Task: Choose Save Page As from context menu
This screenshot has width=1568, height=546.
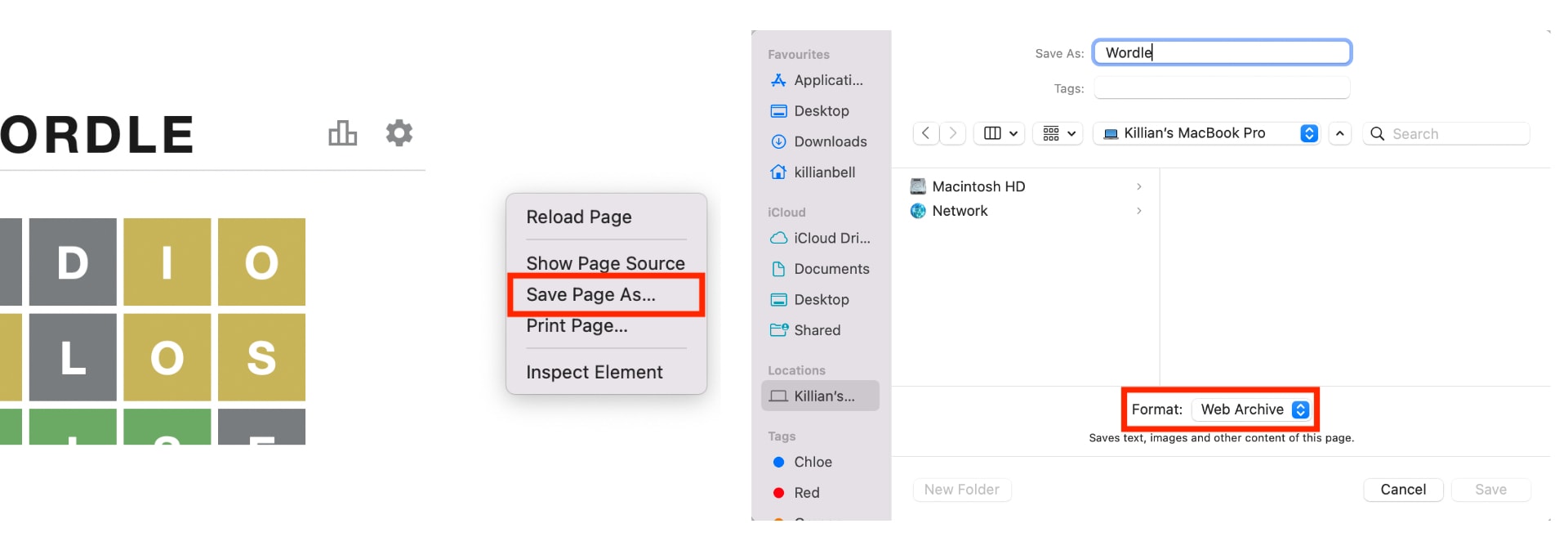Action: click(x=590, y=294)
